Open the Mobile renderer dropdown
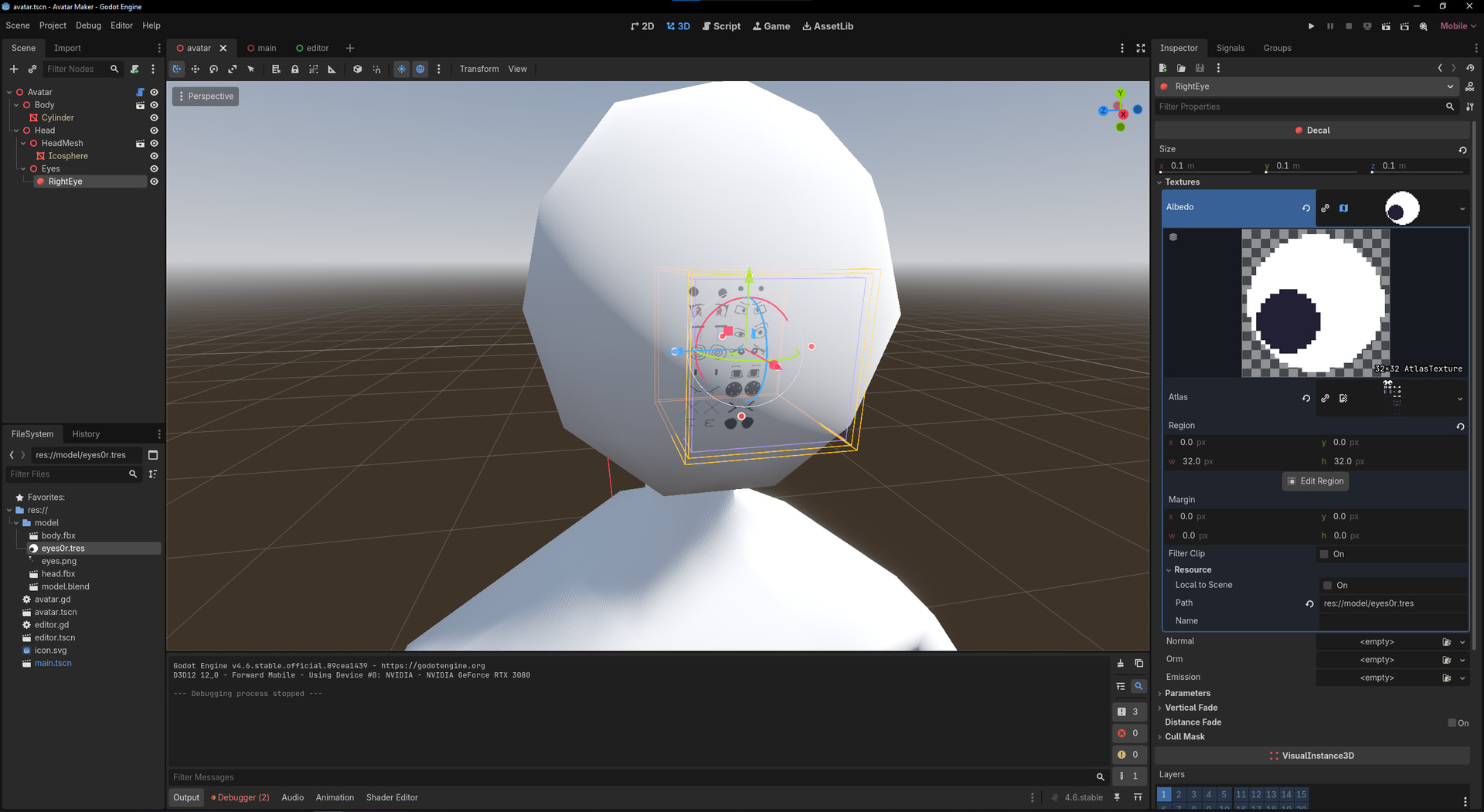 [1457, 26]
